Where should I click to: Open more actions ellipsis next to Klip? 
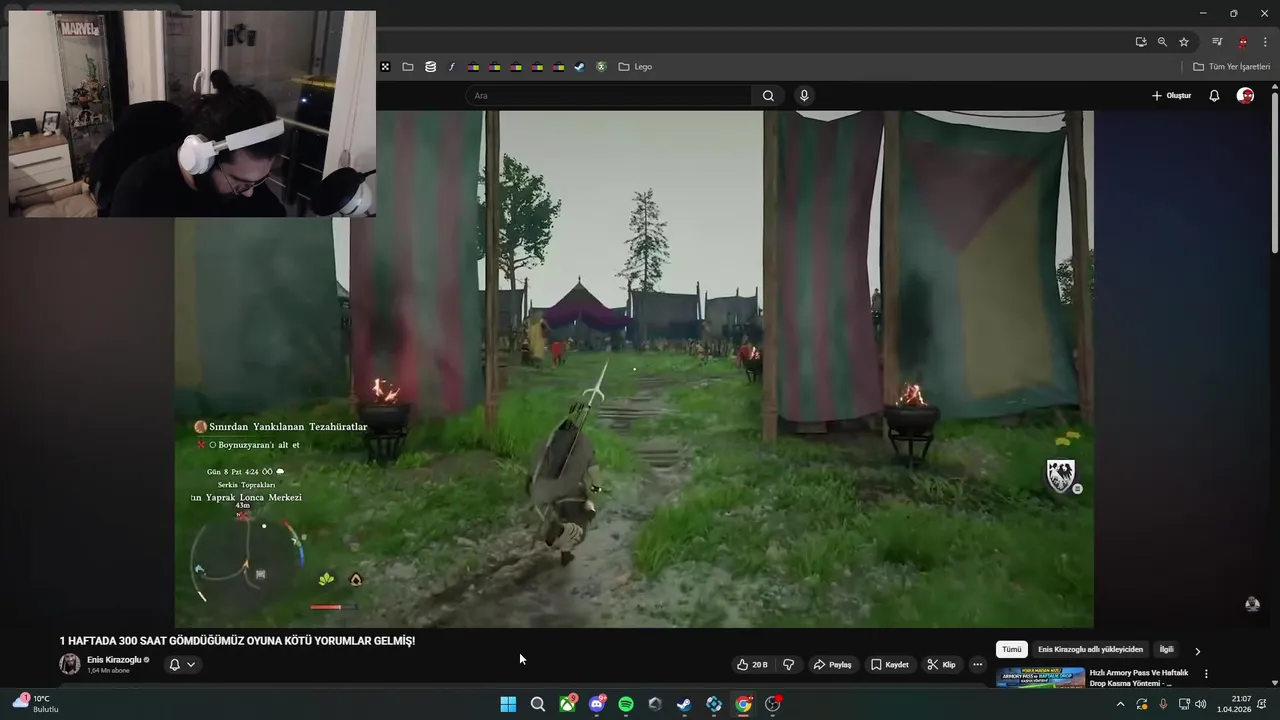click(x=977, y=664)
